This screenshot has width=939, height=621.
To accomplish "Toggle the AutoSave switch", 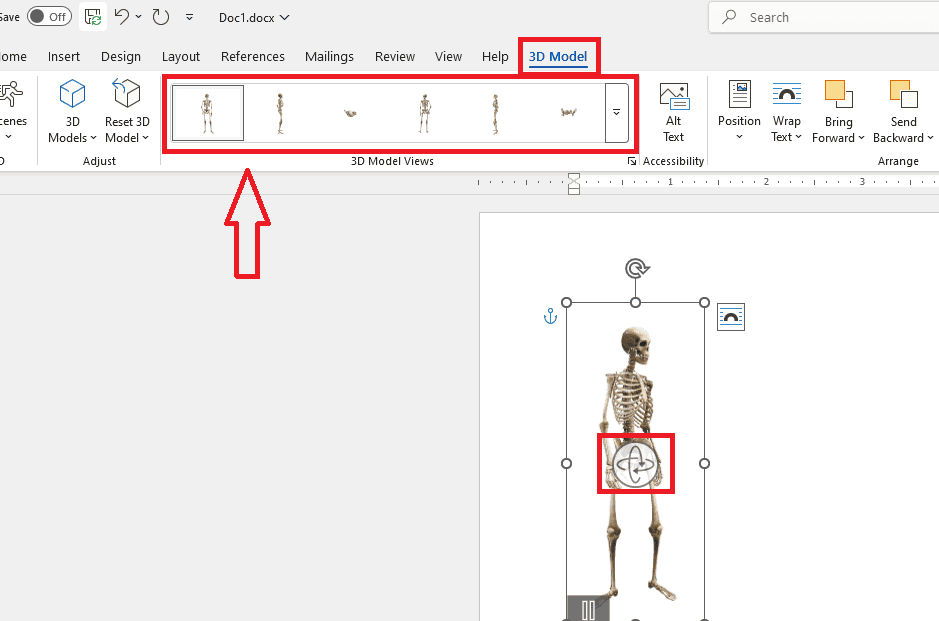I will coord(49,16).
